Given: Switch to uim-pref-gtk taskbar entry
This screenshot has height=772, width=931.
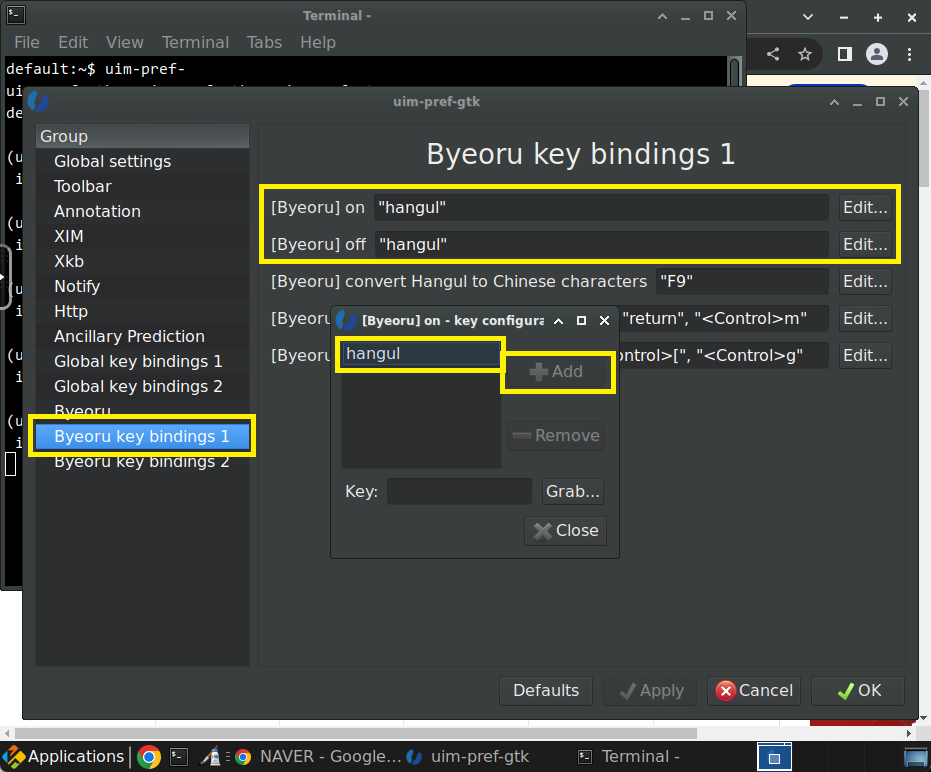Looking at the screenshot, I should click(x=468, y=757).
